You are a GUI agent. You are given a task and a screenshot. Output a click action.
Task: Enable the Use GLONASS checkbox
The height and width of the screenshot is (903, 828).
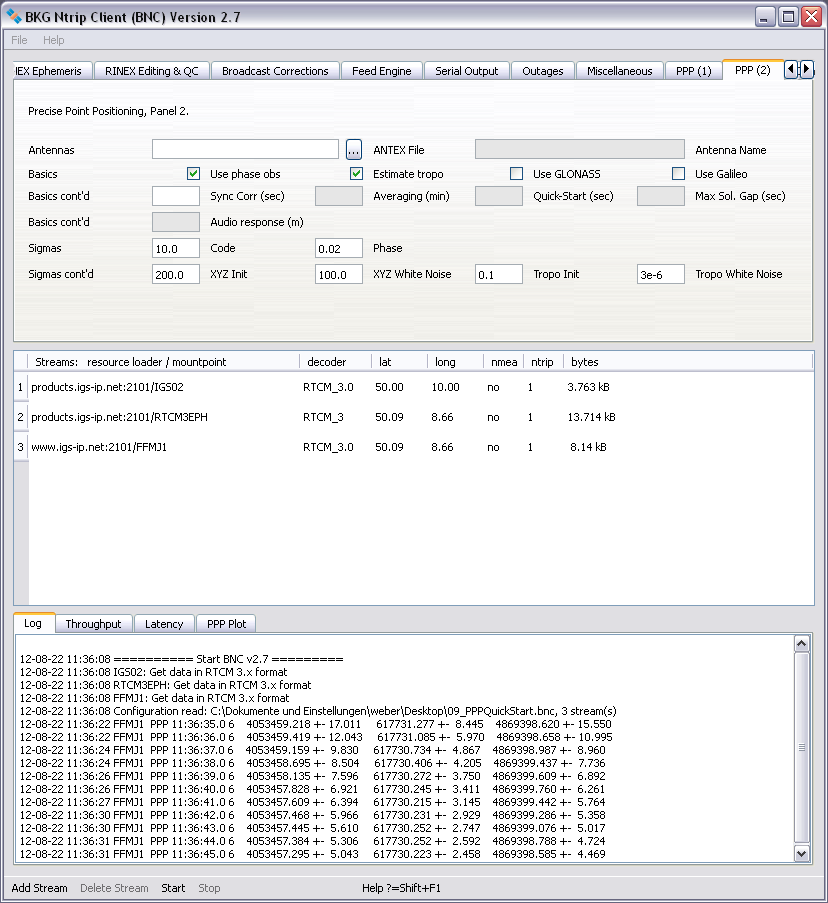516,174
